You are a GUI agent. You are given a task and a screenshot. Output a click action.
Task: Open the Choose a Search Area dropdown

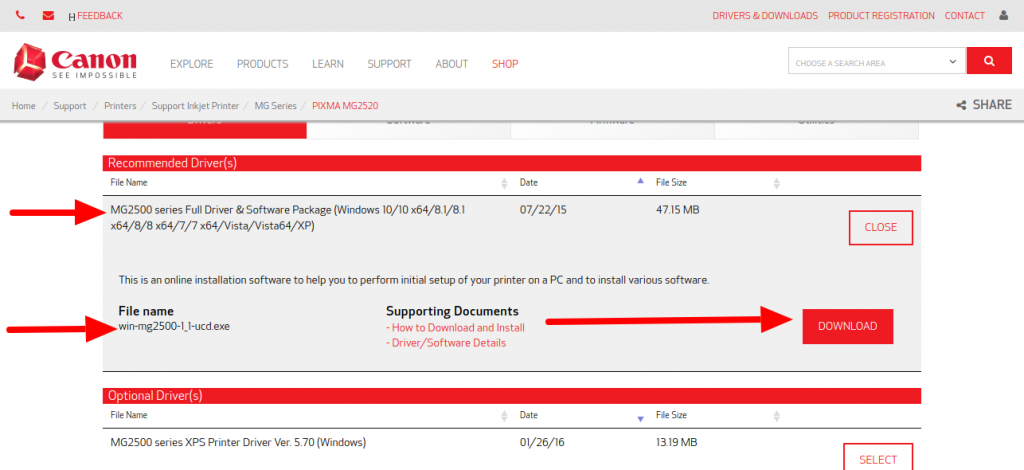(x=876, y=63)
